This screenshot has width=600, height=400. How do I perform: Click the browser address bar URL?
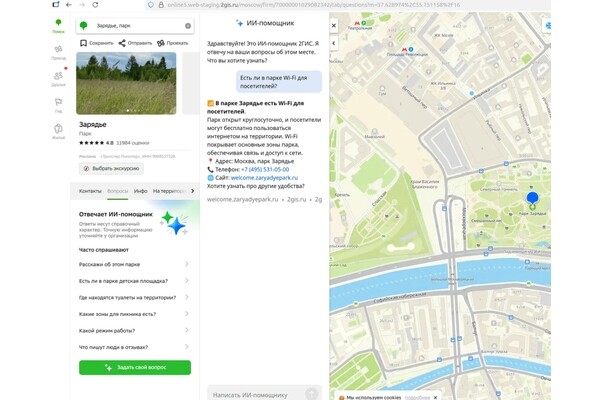click(314, 5)
